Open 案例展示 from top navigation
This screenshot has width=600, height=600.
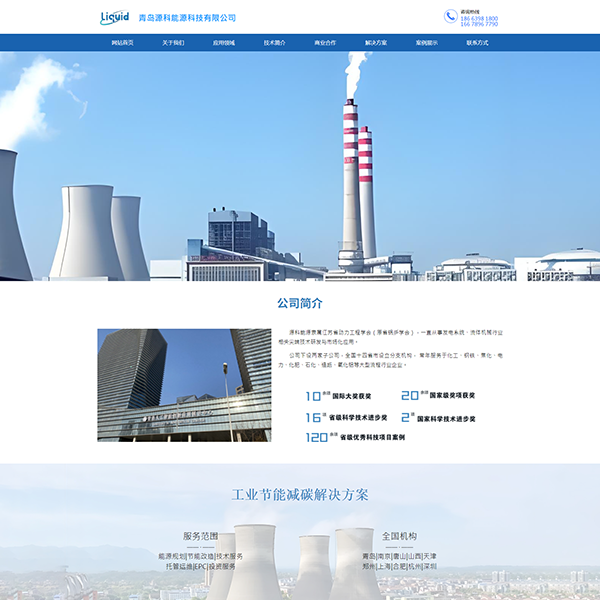click(x=427, y=43)
